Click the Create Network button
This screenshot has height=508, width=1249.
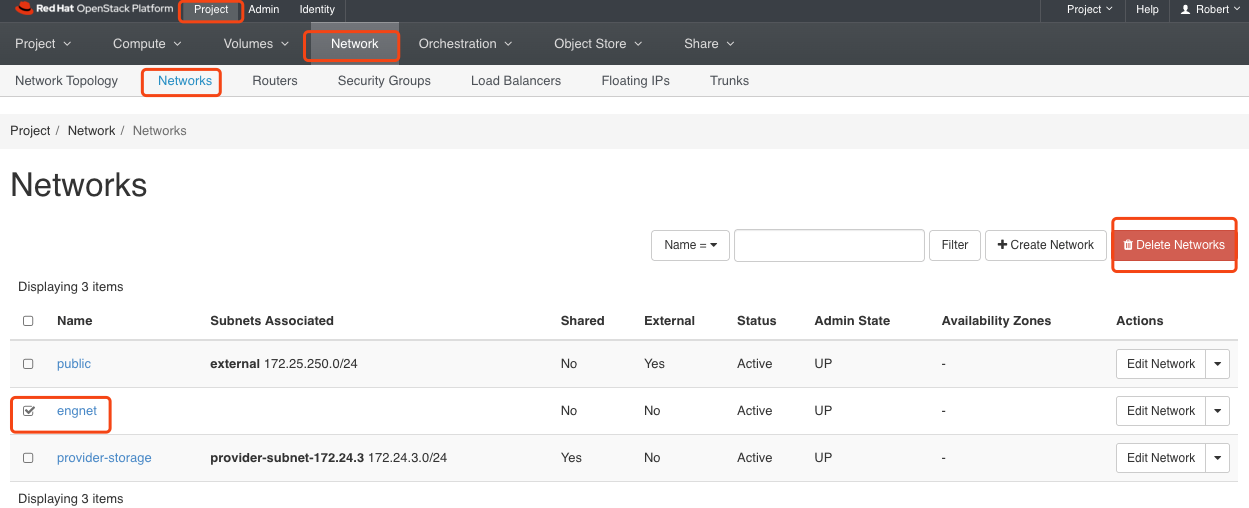click(1046, 245)
